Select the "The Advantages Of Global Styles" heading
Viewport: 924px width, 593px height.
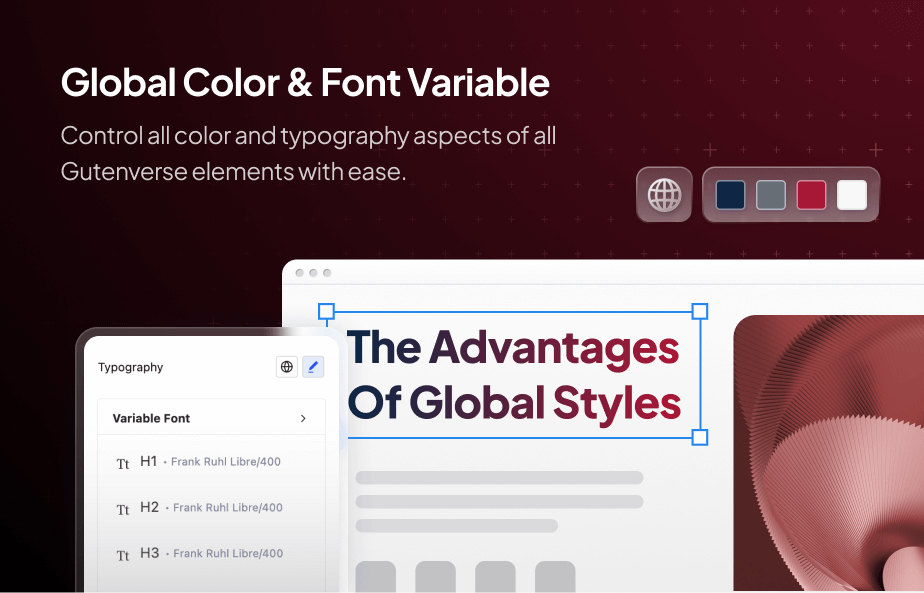pyautogui.click(x=513, y=375)
